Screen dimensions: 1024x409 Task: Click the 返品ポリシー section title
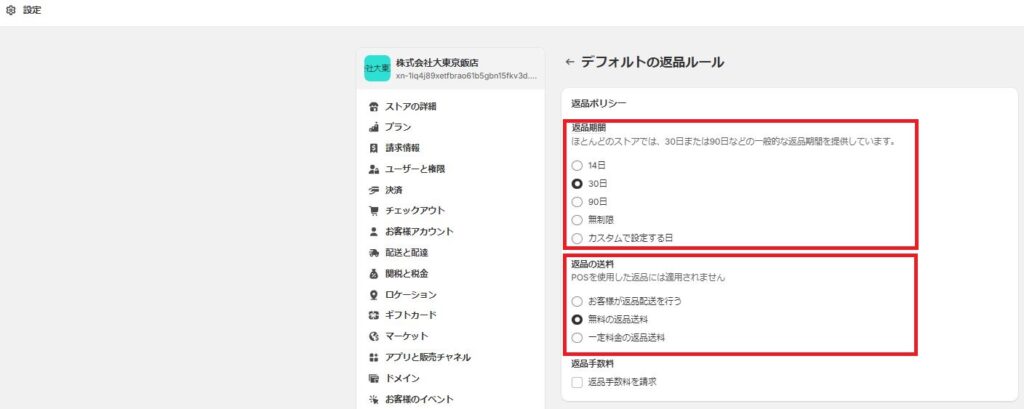click(599, 103)
